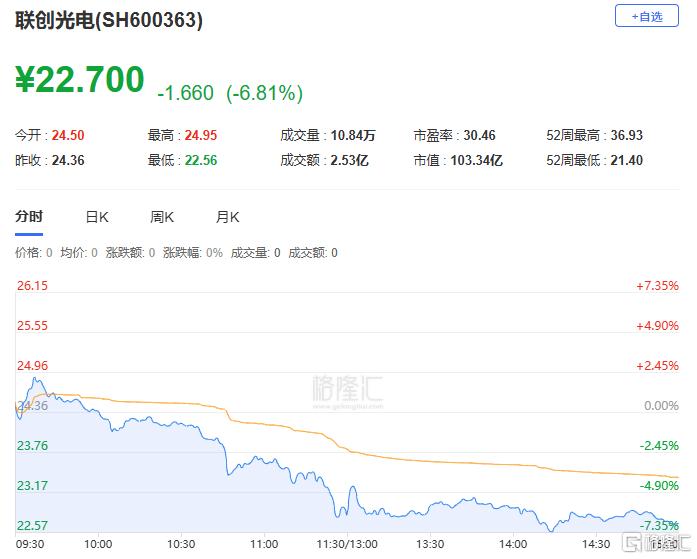The width and height of the screenshot is (697, 559).
Task: Click the 25.55 price axis label
Action: (32, 325)
